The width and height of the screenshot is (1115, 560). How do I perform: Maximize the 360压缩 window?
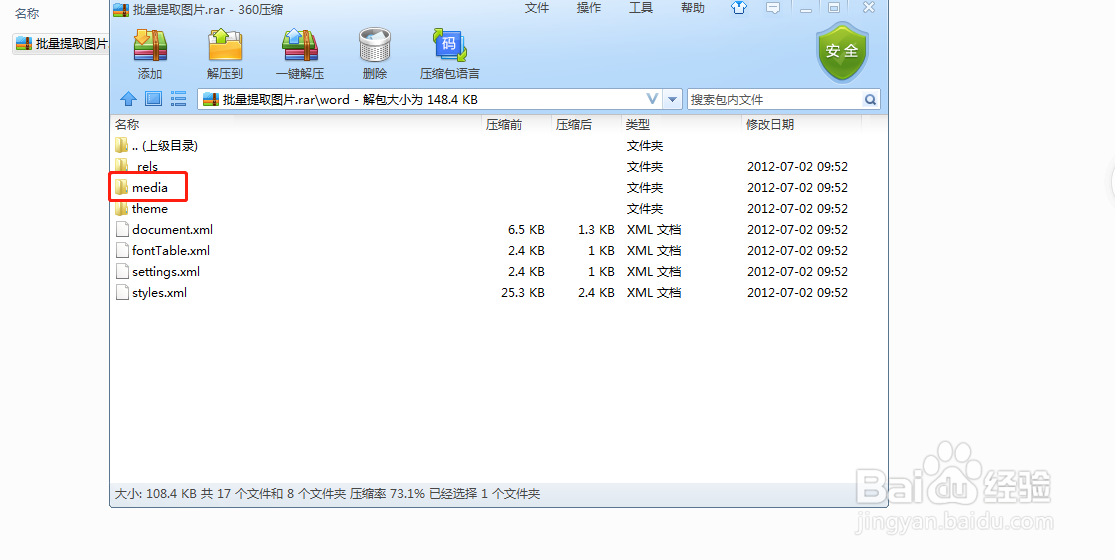click(x=834, y=8)
